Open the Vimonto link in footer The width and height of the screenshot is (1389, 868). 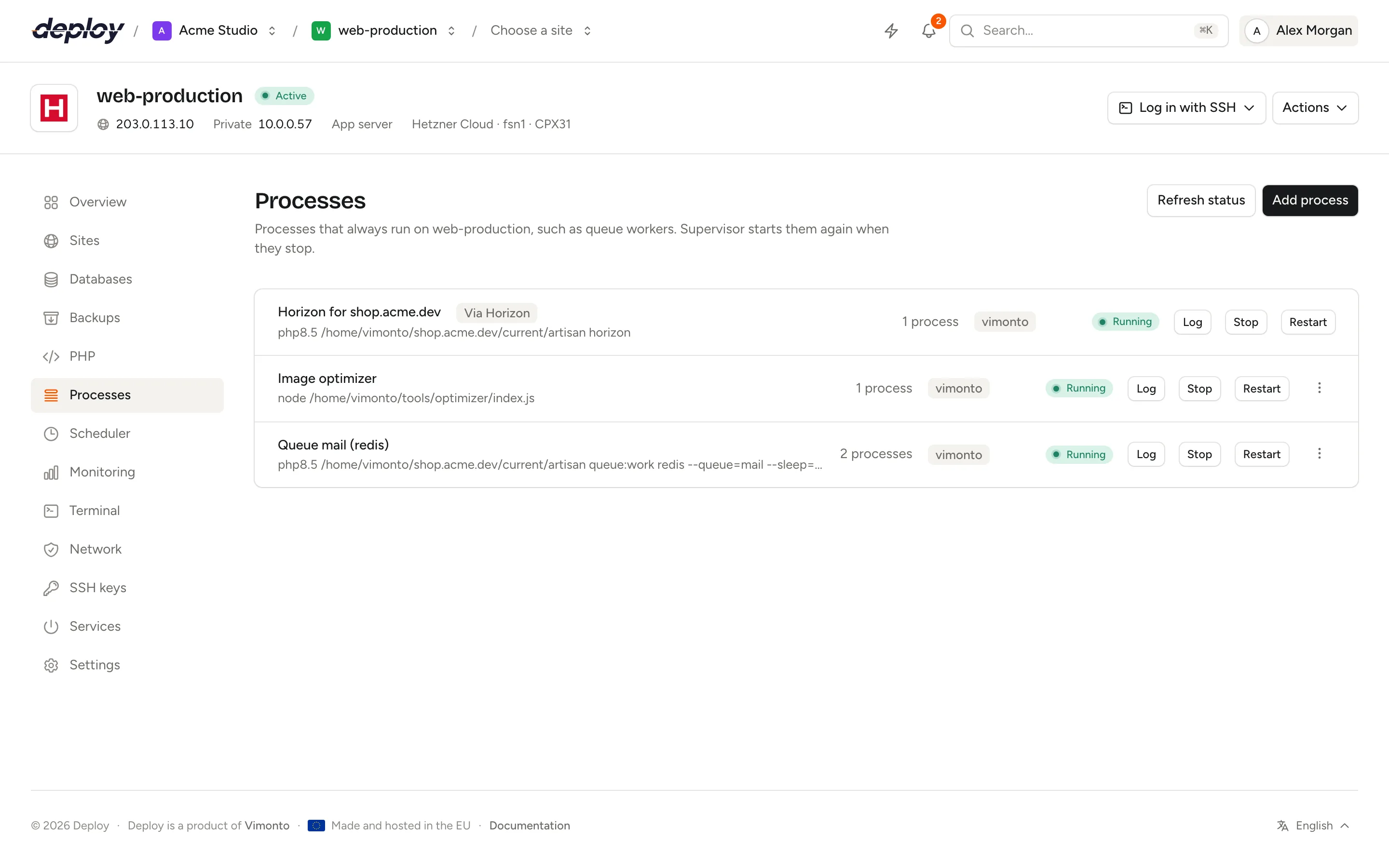pyautogui.click(x=267, y=826)
